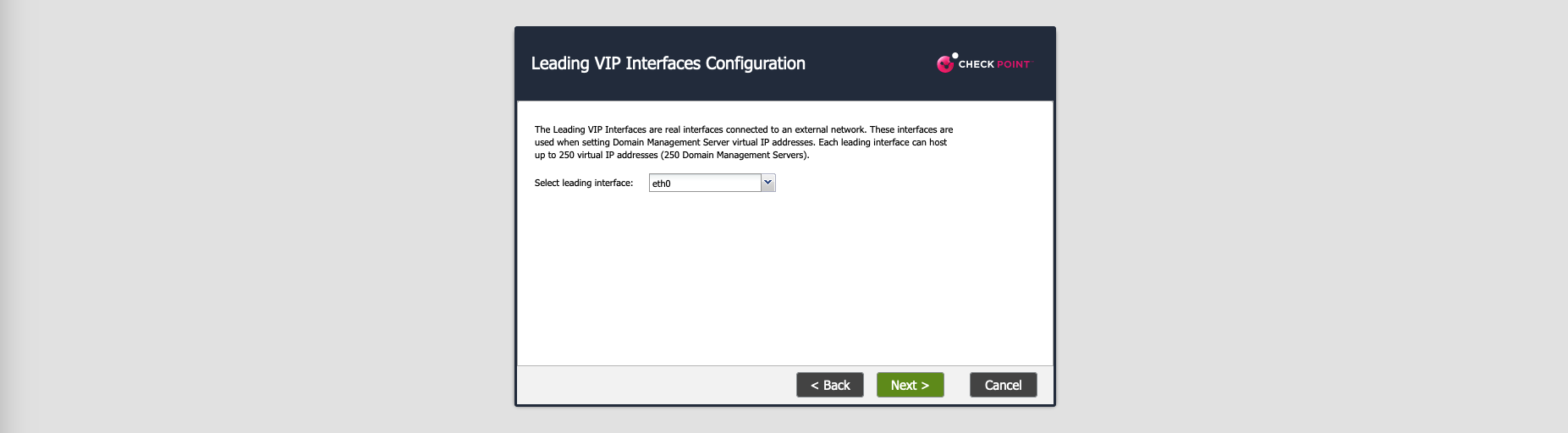Click the word 'eth0' in the interface field

click(662, 184)
